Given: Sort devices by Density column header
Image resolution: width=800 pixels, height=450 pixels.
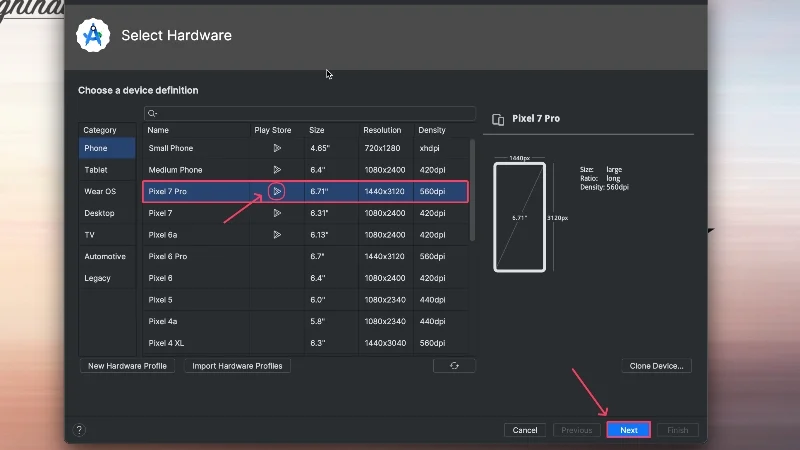Looking at the screenshot, I should point(432,130).
